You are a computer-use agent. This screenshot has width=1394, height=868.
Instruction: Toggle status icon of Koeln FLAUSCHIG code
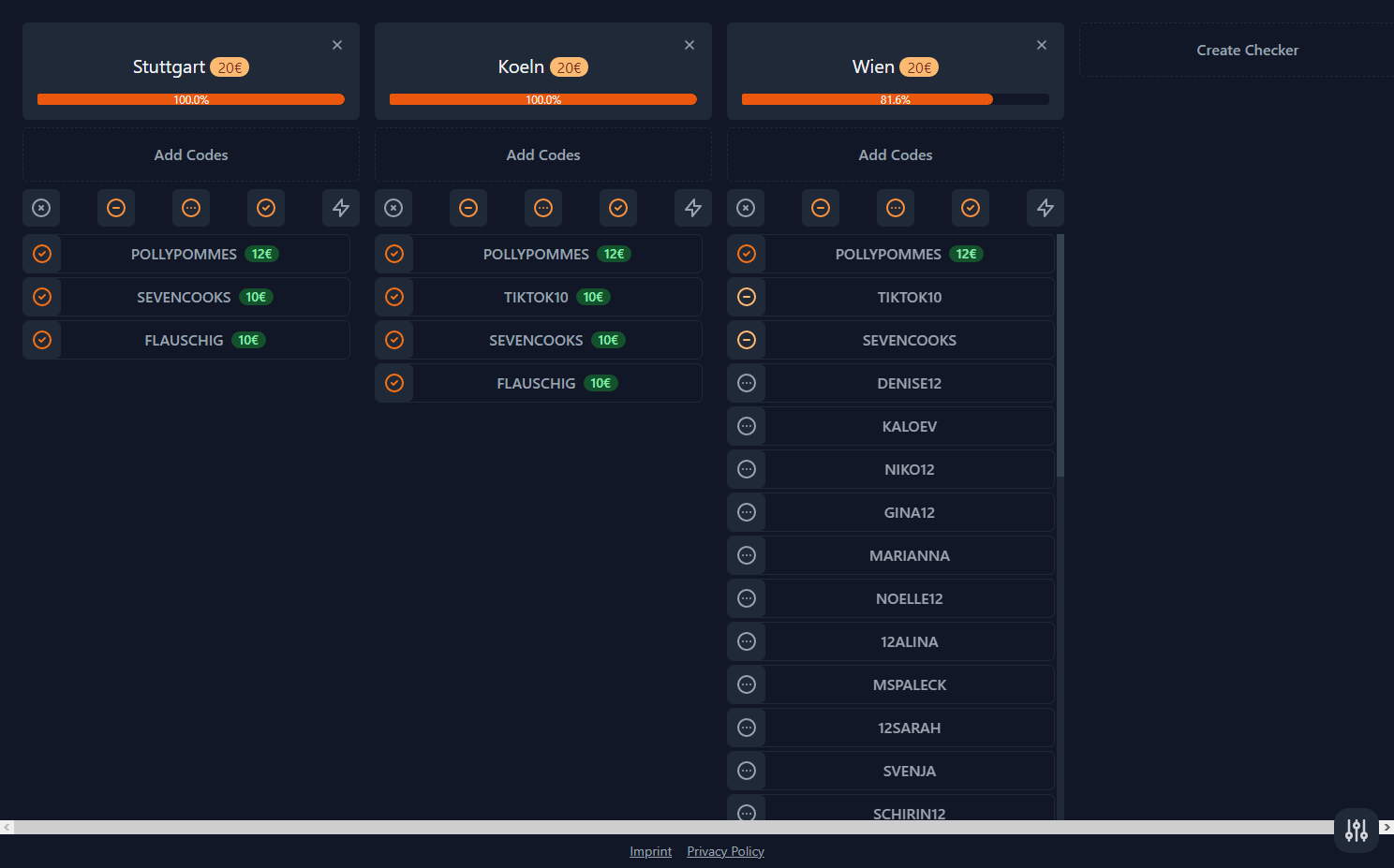click(x=394, y=383)
